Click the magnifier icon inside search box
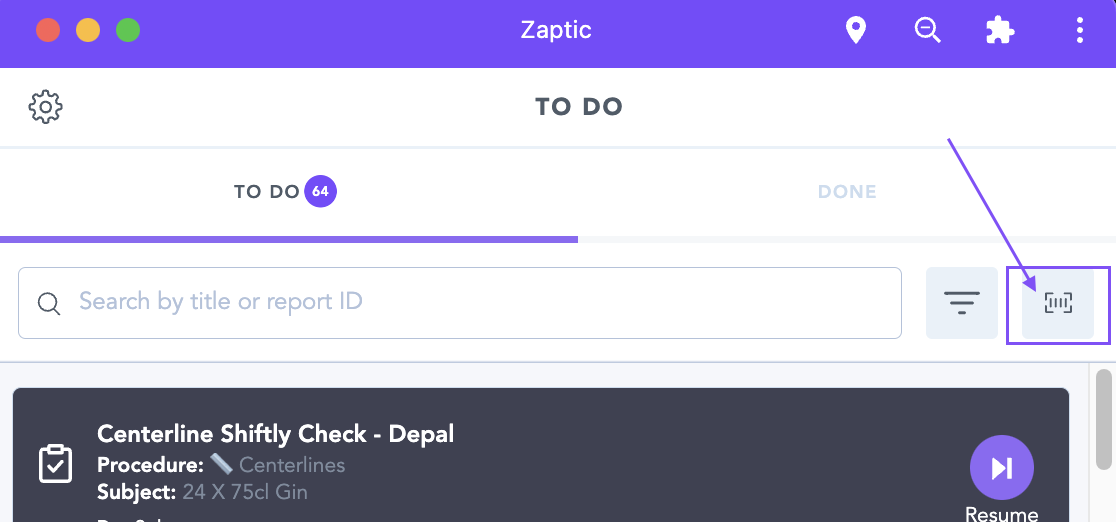 [49, 303]
